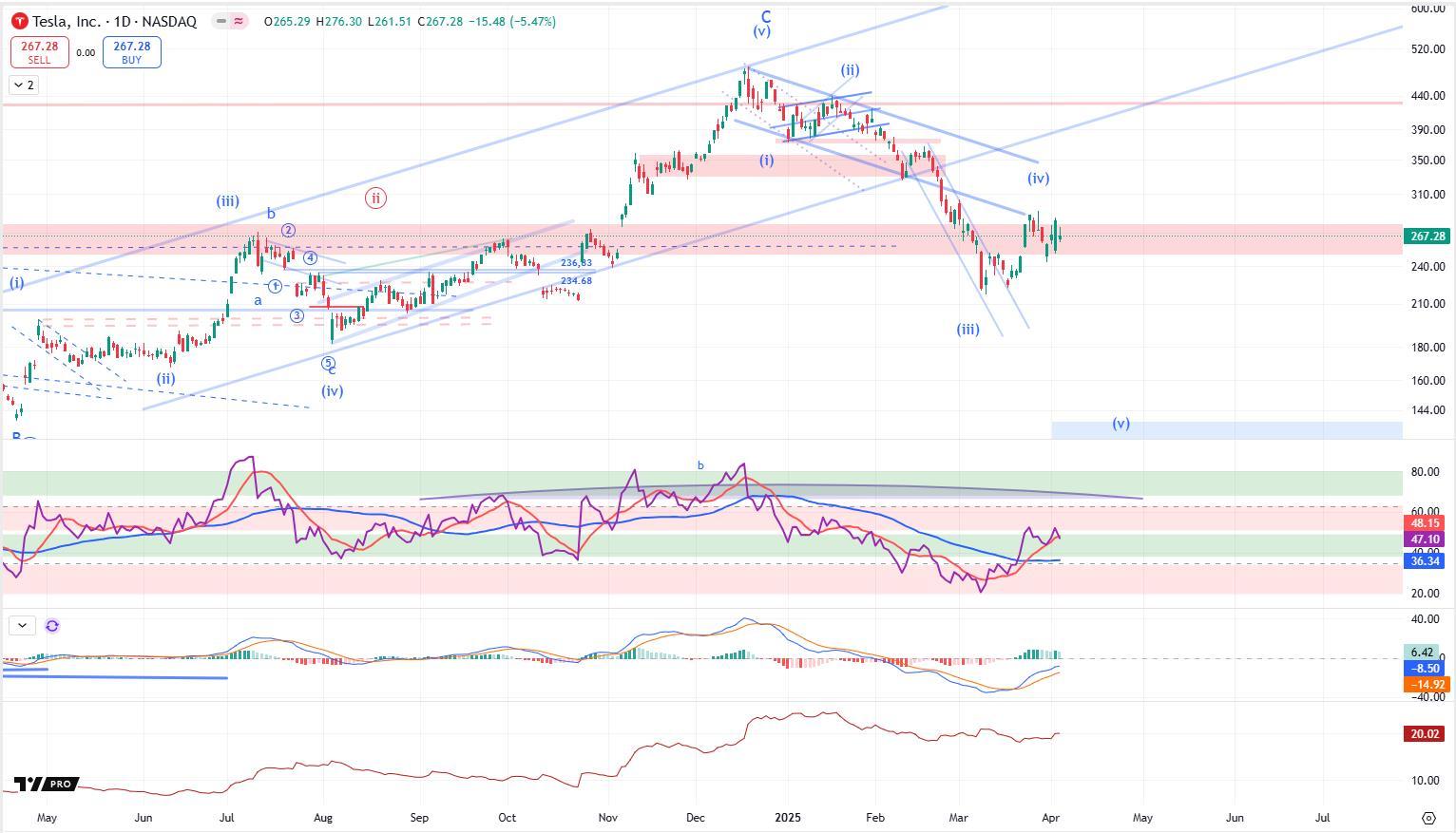This screenshot has width=1456, height=833.
Task: Click the -15.48 (-5.47%) change value
Action: pos(511,21)
